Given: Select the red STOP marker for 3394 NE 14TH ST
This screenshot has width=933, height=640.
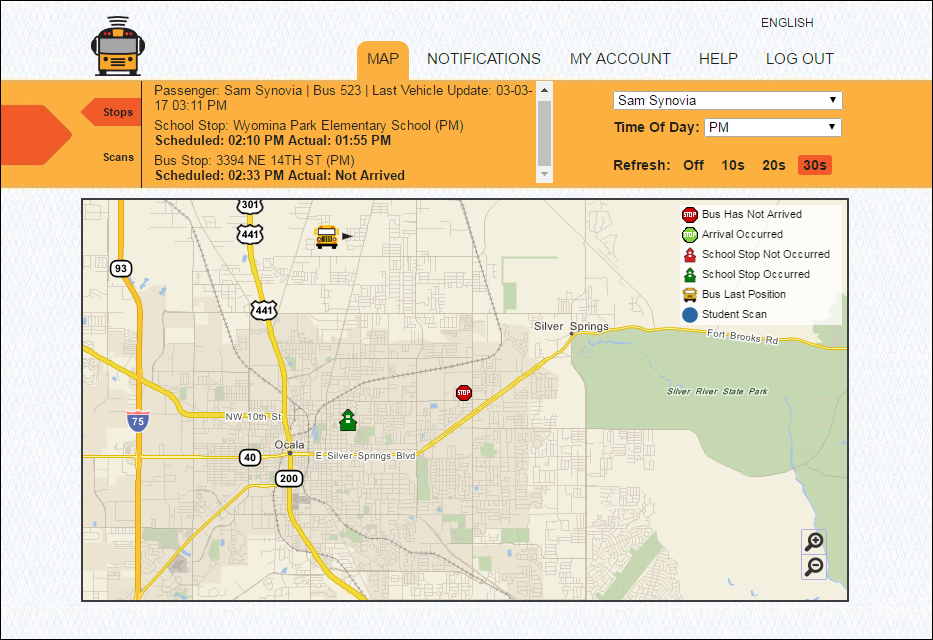Looking at the screenshot, I should (x=463, y=393).
